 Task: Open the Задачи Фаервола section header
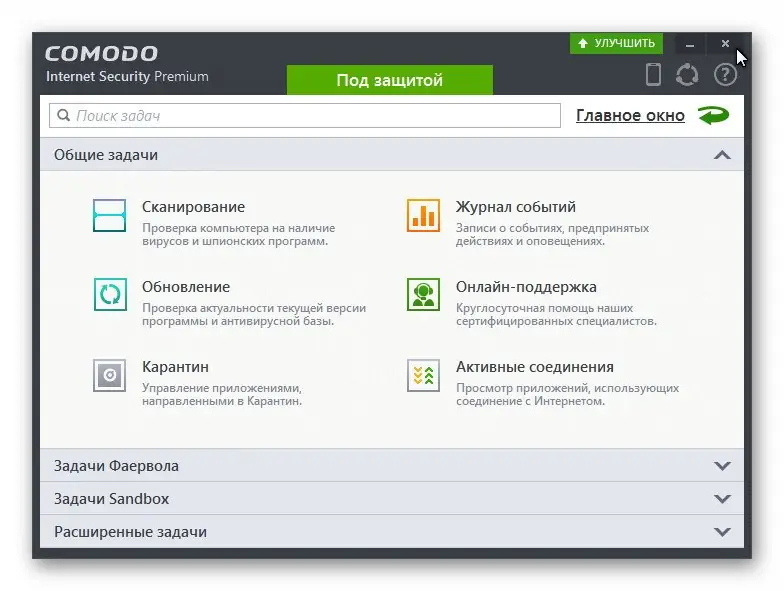392,466
